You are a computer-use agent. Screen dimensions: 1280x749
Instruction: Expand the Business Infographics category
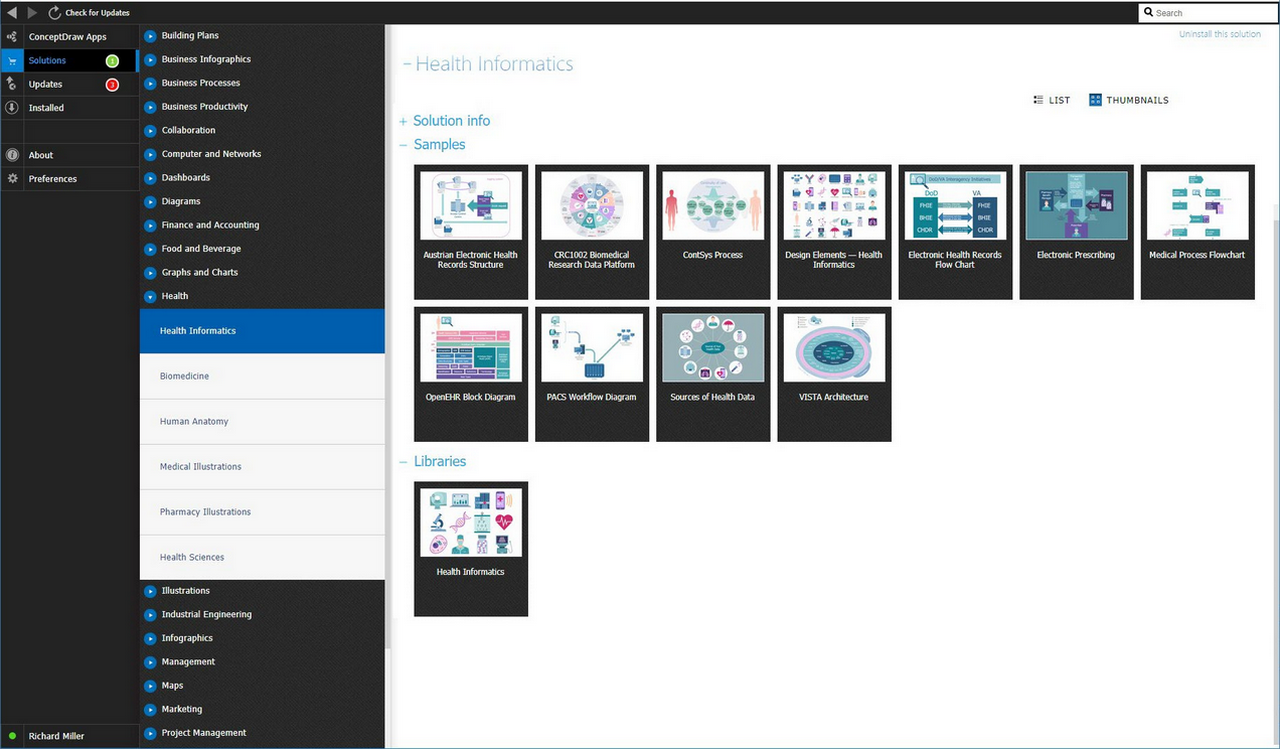[x=150, y=60]
